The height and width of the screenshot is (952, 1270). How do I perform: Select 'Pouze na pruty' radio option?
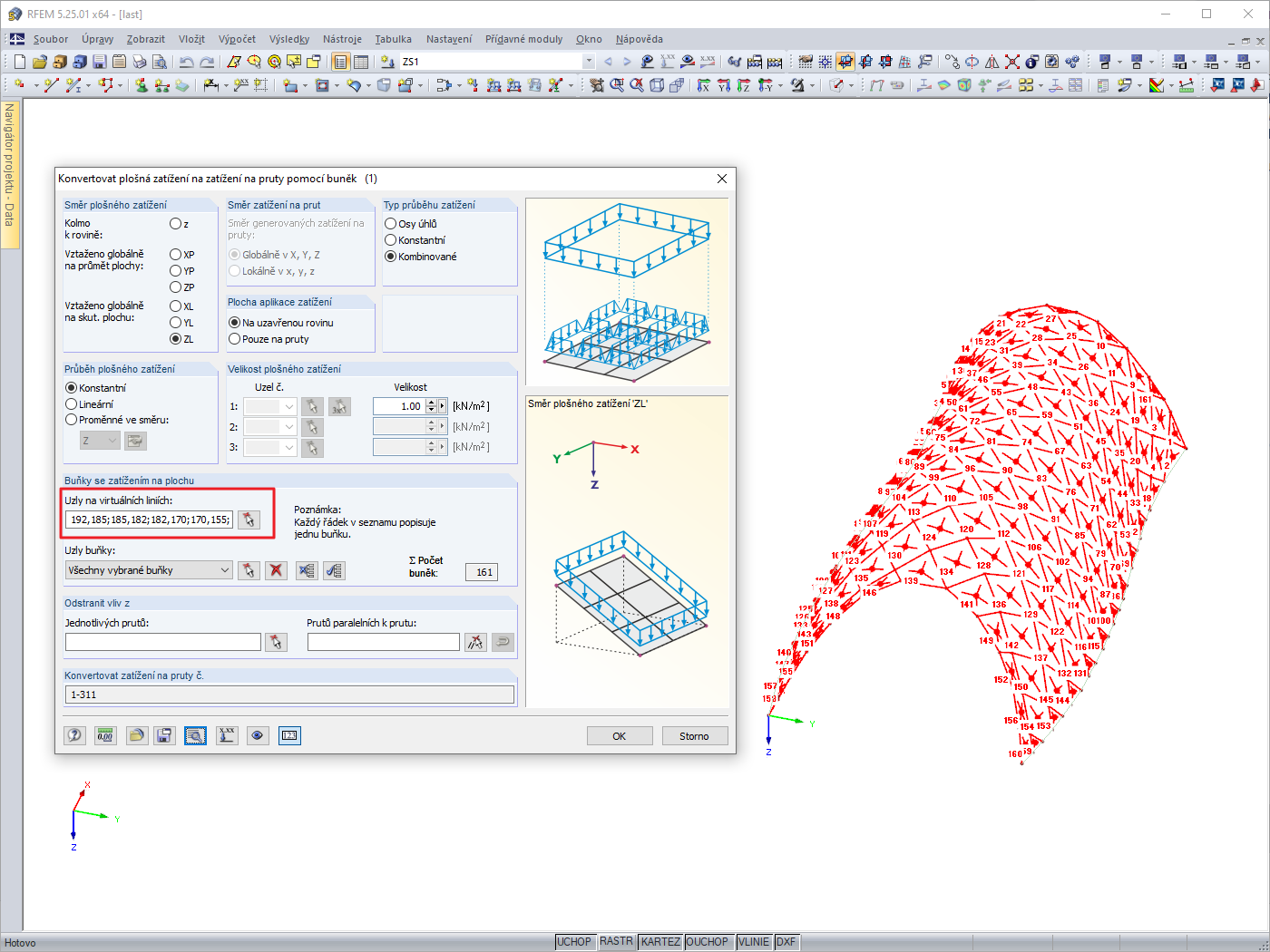(235, 339)
